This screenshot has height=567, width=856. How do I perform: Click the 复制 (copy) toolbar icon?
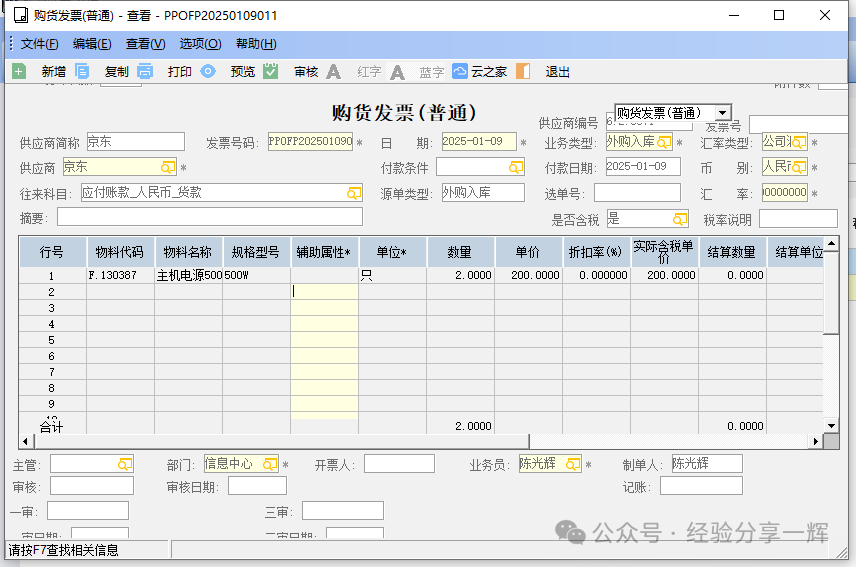click(x=83, y=71)
